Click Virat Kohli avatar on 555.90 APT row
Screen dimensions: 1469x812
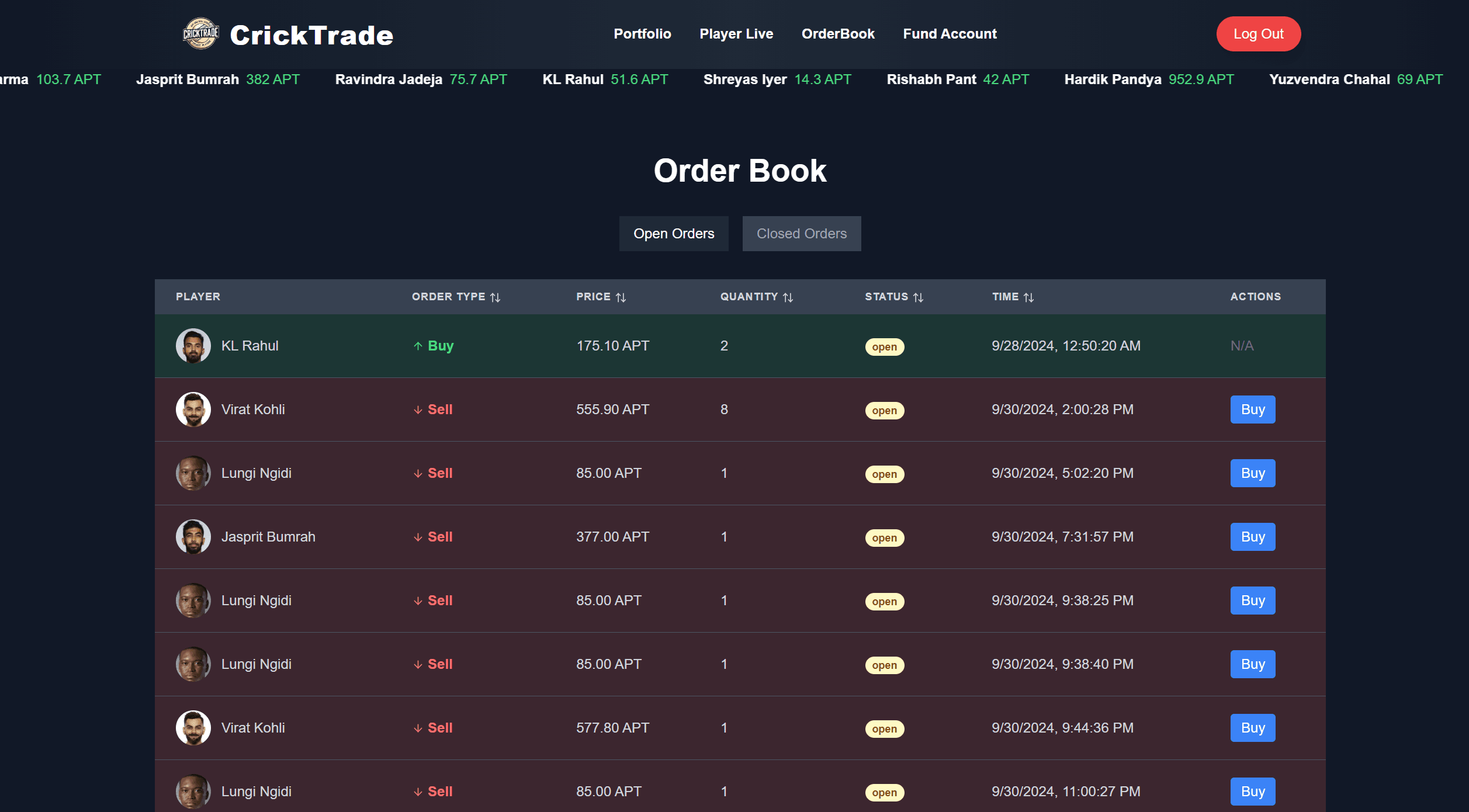click(x=193, y=410)
